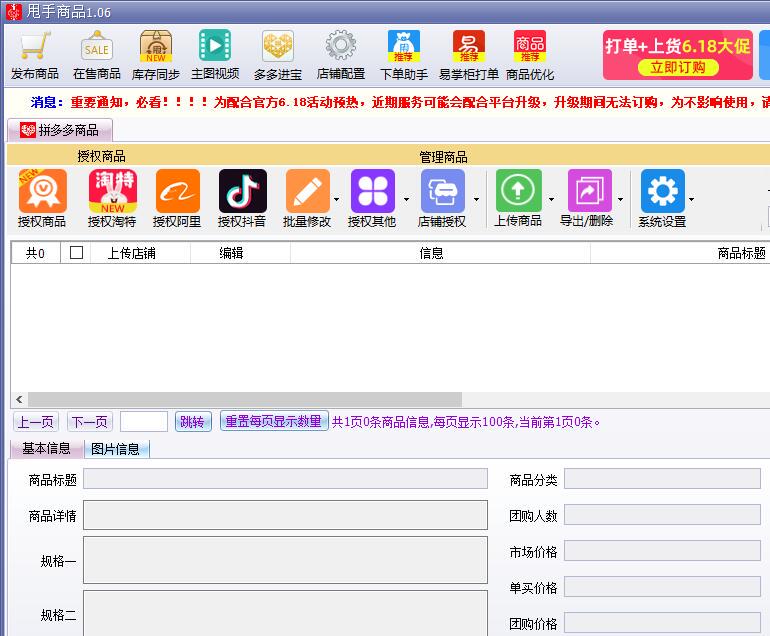Click the 市场价格 field

[662, 551]
